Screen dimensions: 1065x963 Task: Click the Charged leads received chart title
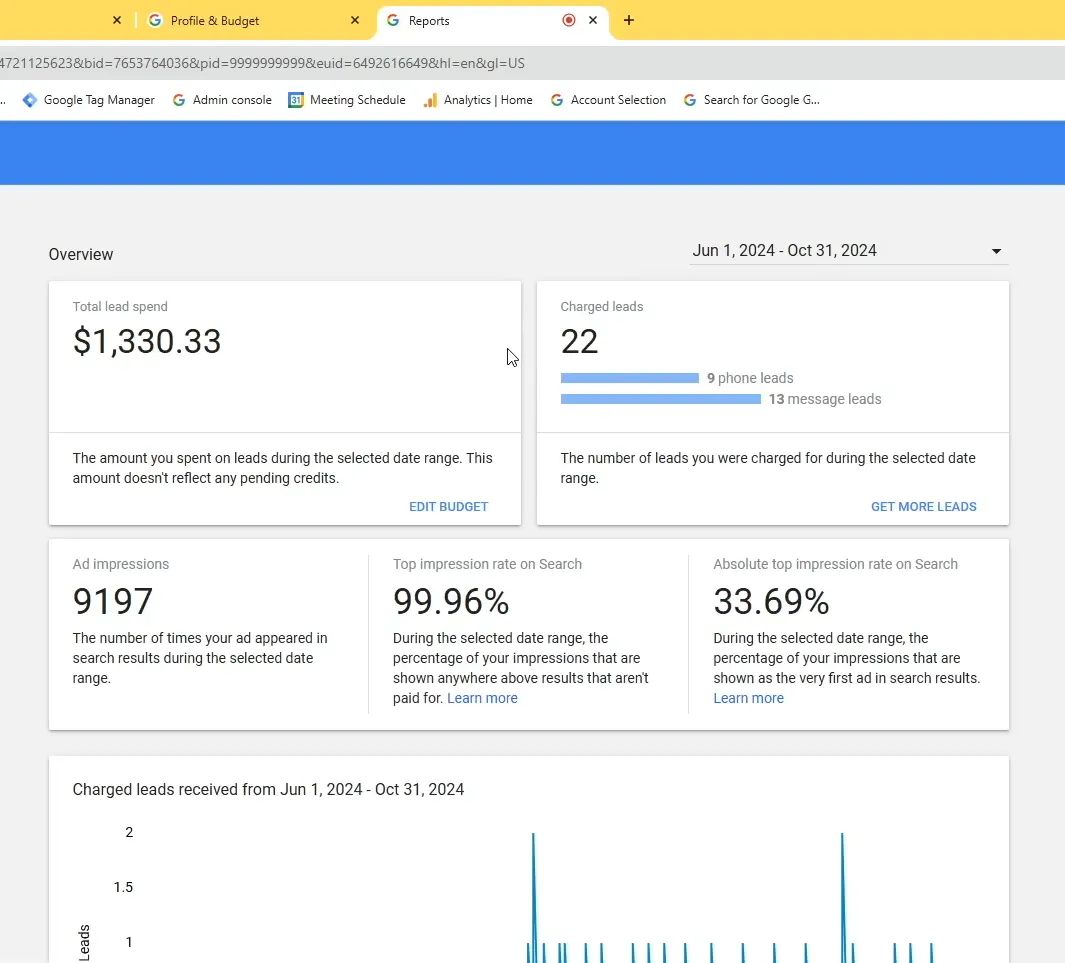point(268,789)
